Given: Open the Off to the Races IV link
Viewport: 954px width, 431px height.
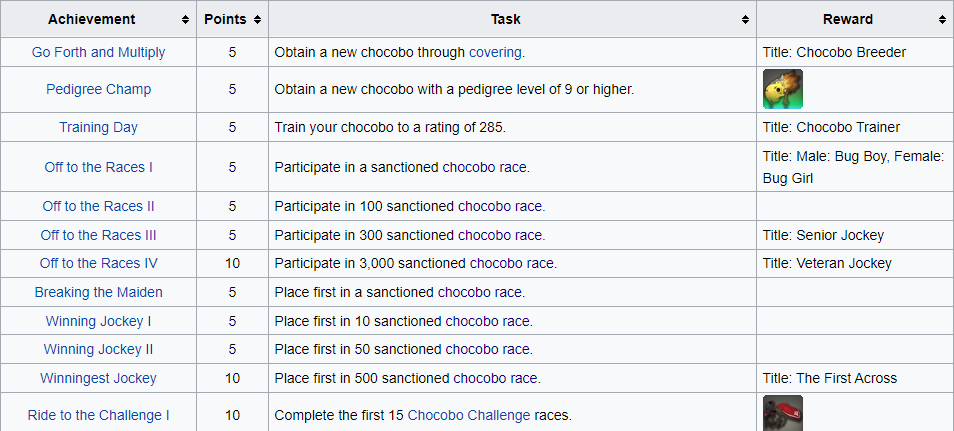Looking at the screenshot, I should [99, 264].
